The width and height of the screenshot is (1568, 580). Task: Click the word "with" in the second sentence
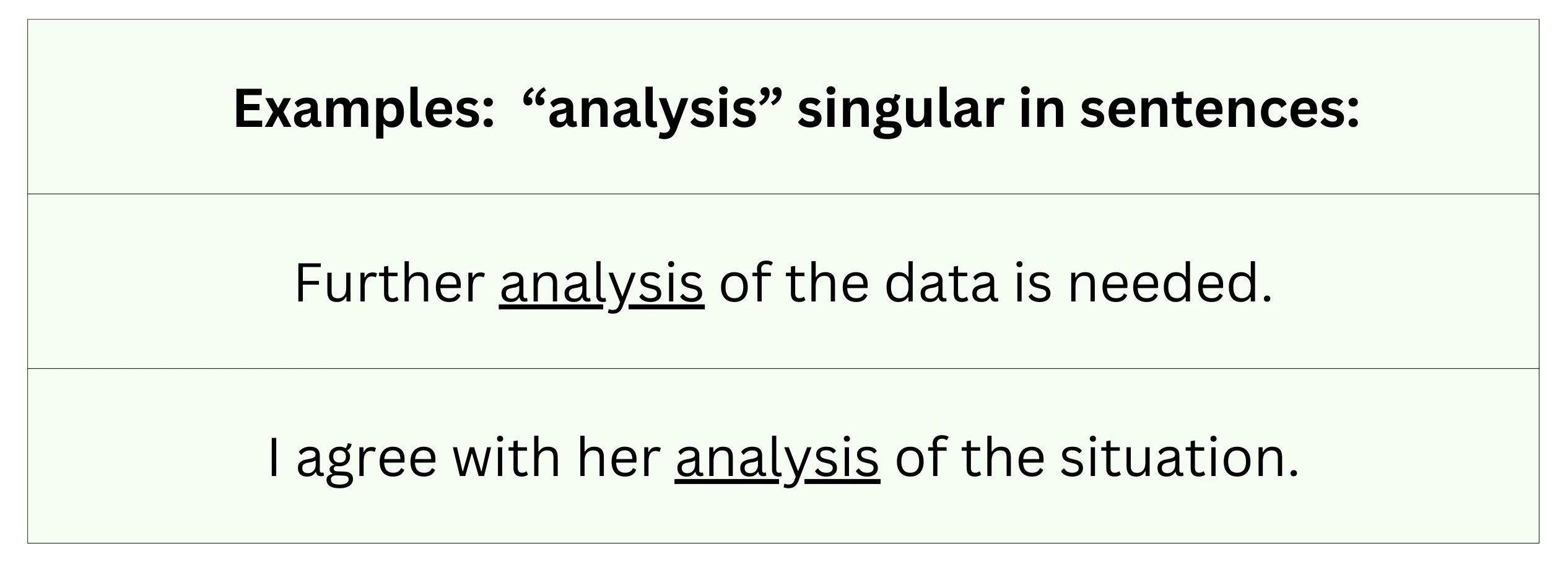point(506,459)
